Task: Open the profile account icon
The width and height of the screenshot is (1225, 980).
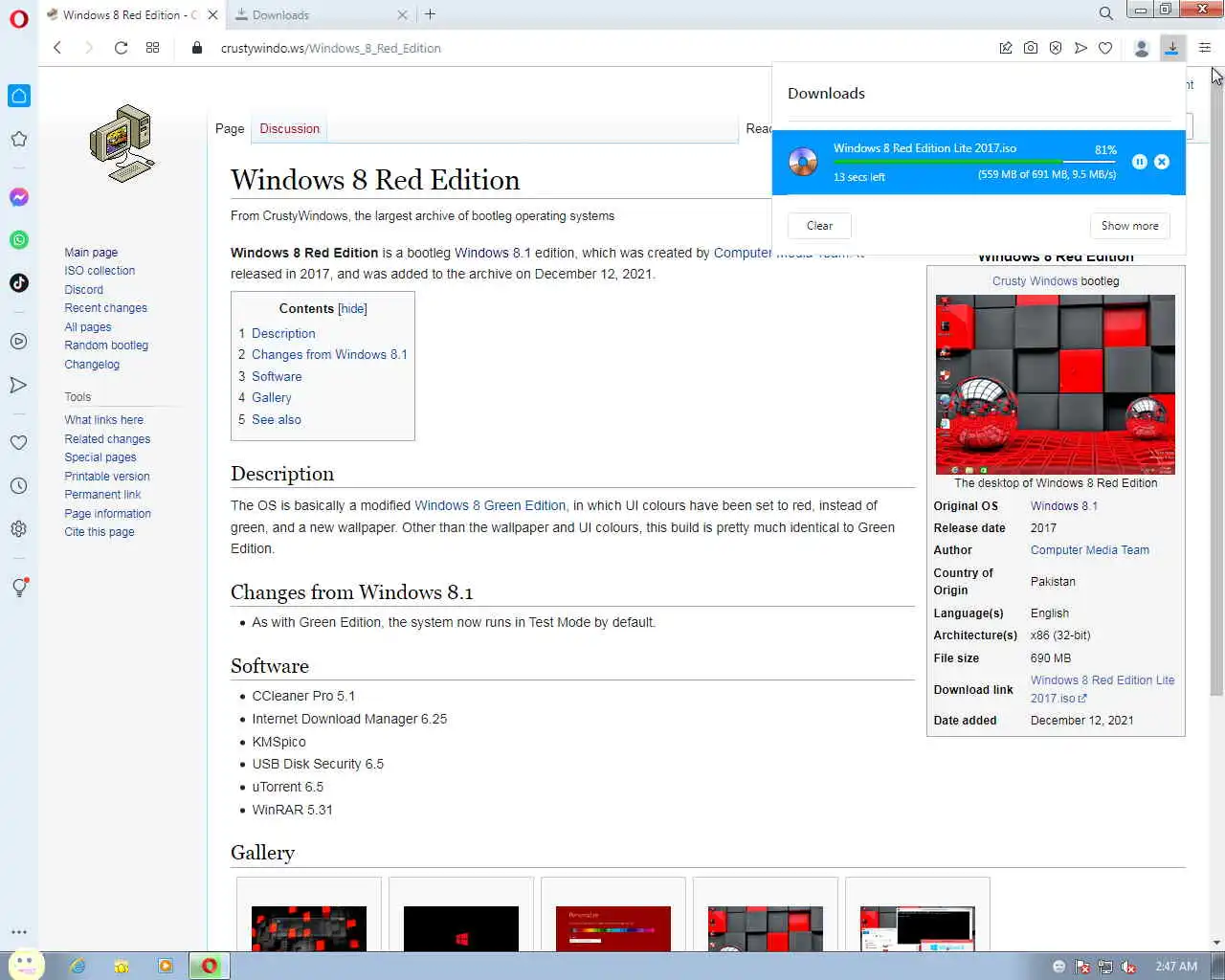Action: [1142, 49]
